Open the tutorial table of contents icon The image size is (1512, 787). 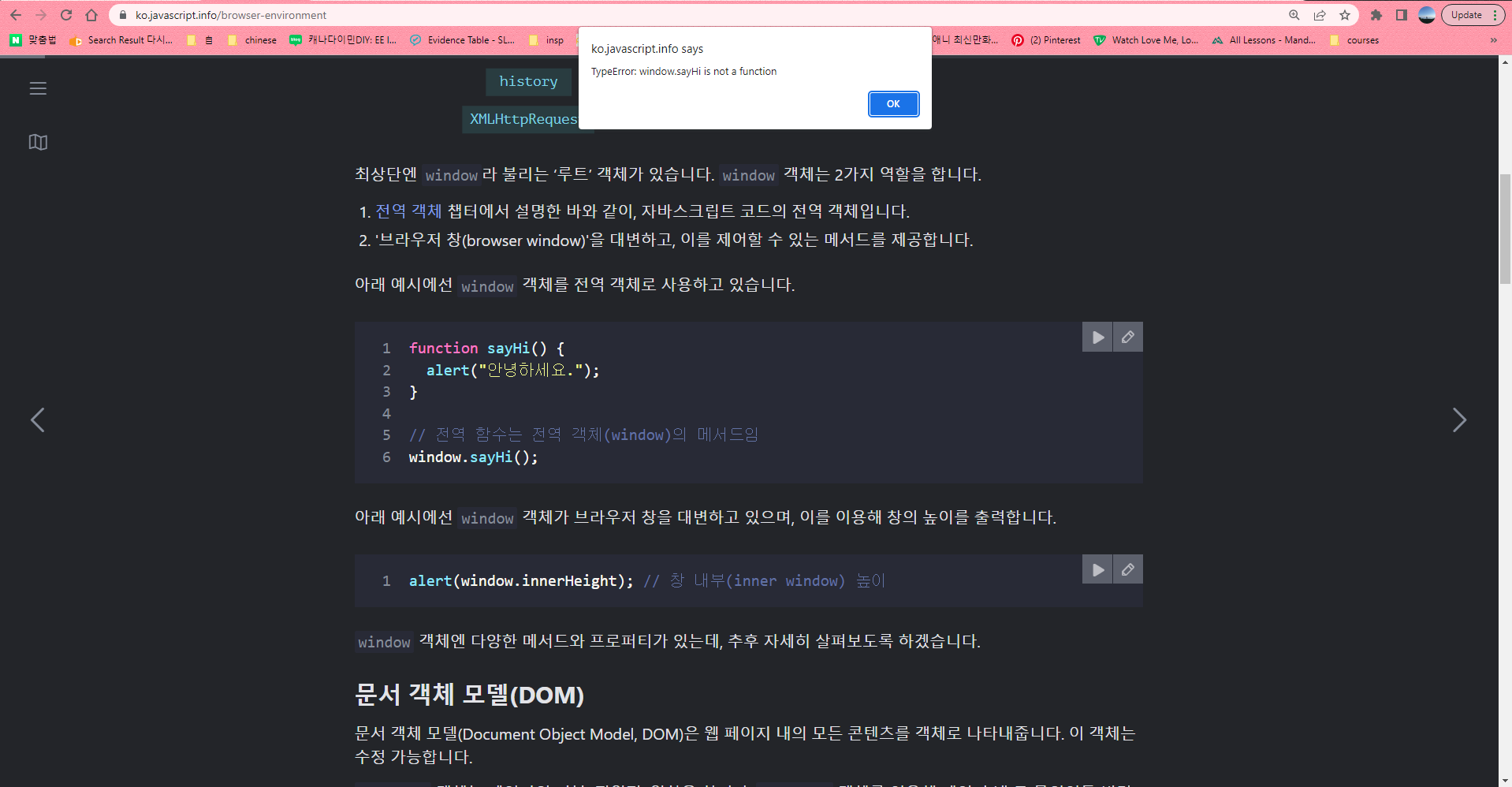[x=37, y=143]
